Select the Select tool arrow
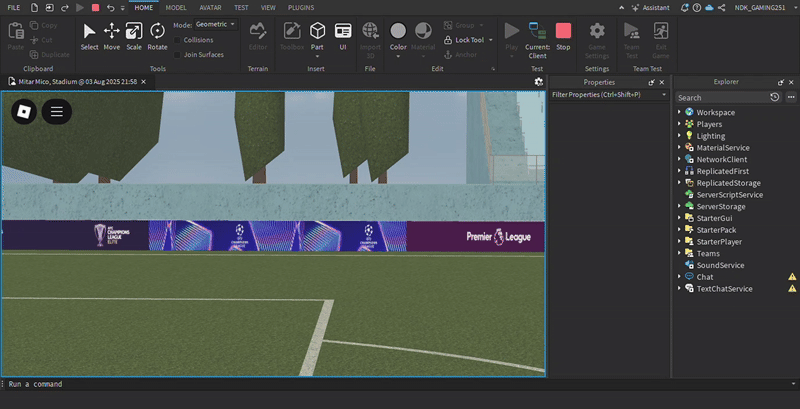800x409 pixels. coord(89,32)
